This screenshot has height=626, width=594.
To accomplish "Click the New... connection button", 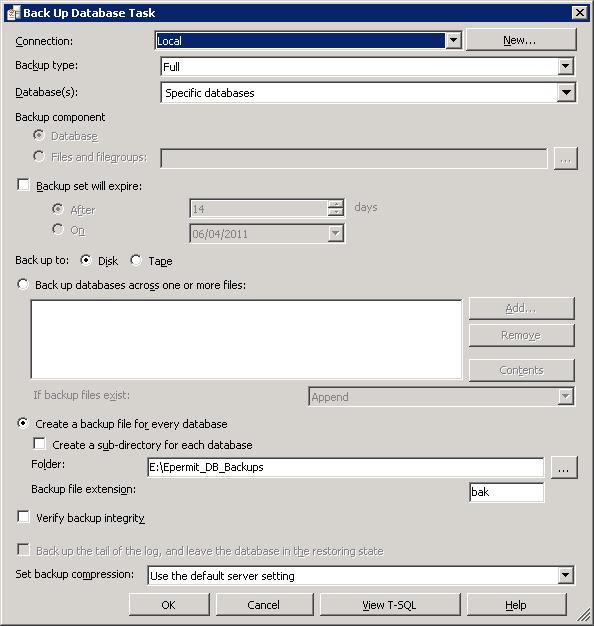I will (521, 40).
